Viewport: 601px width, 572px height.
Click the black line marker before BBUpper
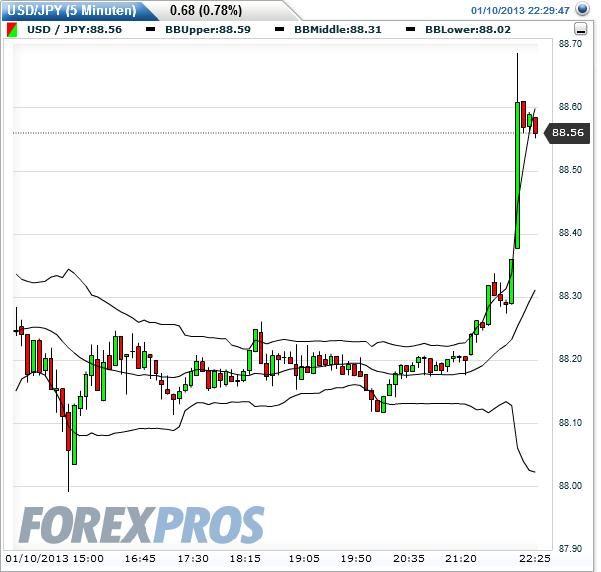(x=151, y=29)
